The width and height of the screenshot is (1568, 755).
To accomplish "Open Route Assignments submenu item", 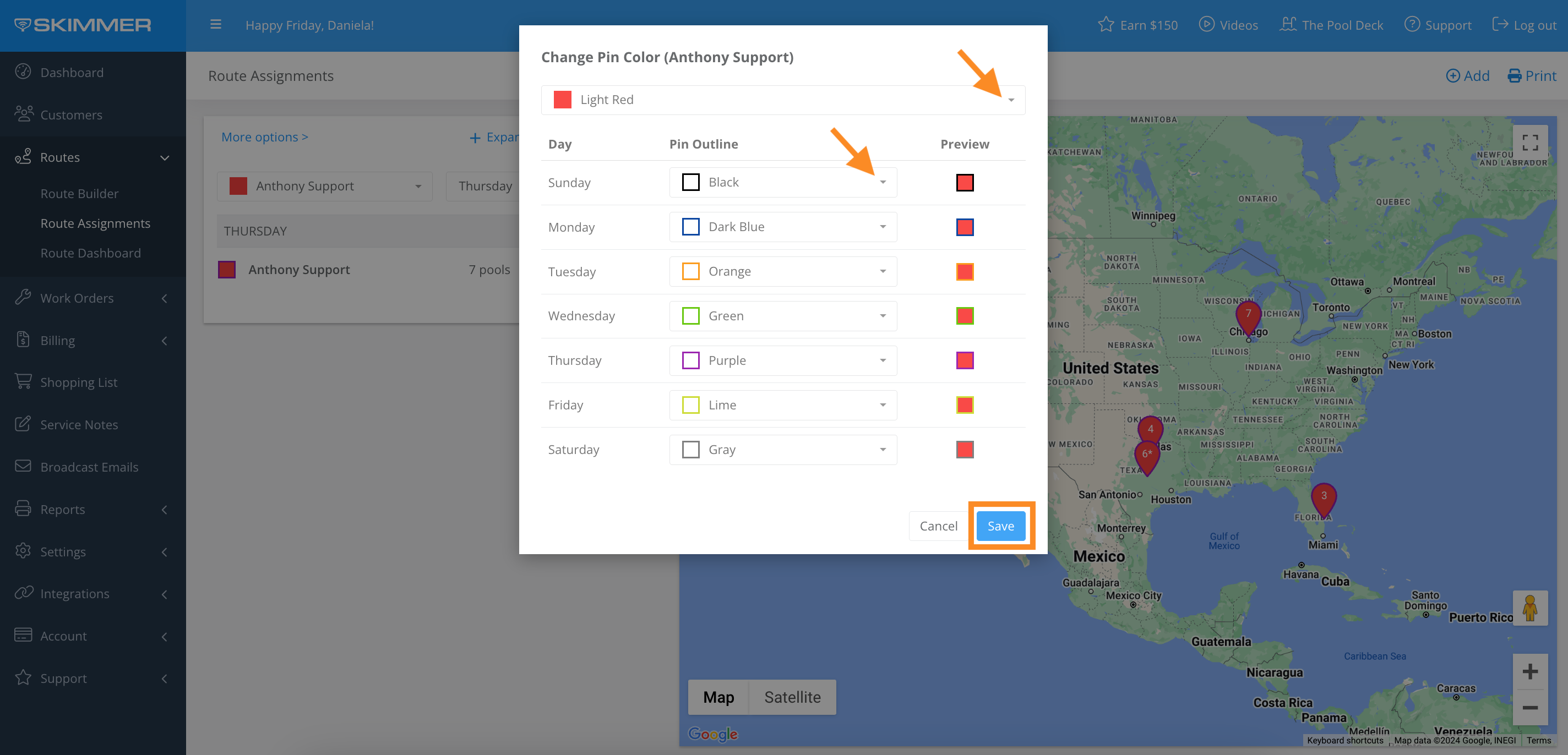I will click(95, 223).
